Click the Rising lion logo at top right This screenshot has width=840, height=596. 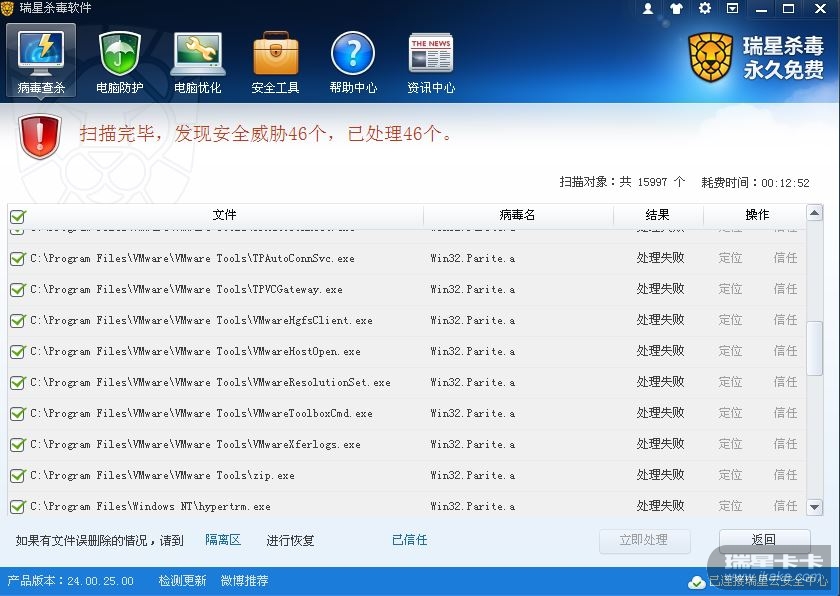coord(710,57)
